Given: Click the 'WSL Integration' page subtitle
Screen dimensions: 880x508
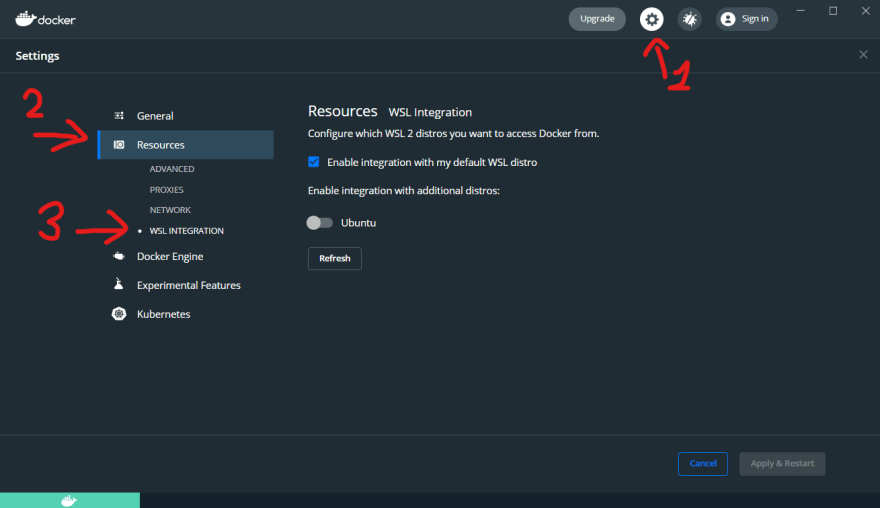Looking at the screenshot, I should 430,112.
